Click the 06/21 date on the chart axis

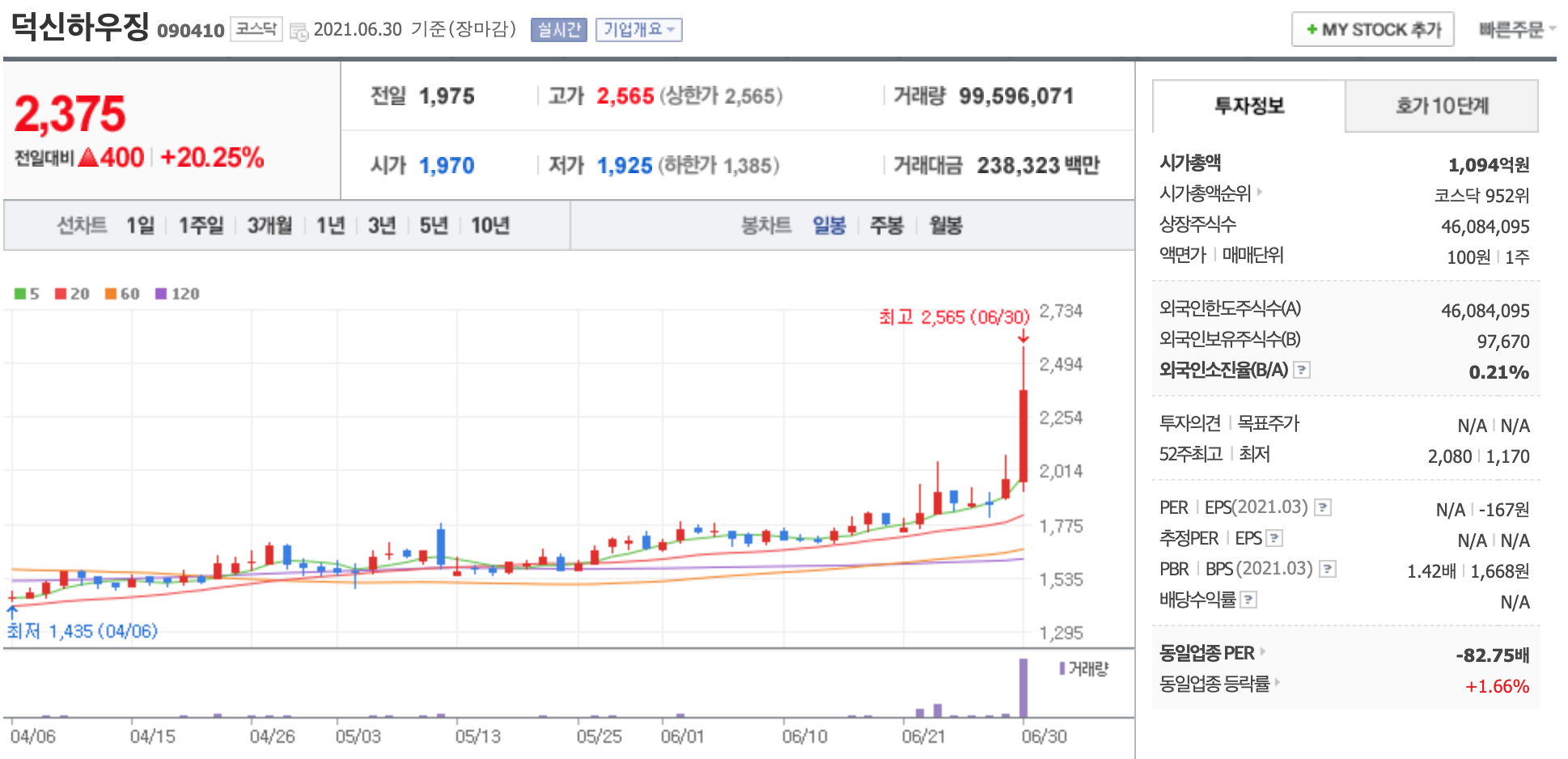click(x=923, y=736)
